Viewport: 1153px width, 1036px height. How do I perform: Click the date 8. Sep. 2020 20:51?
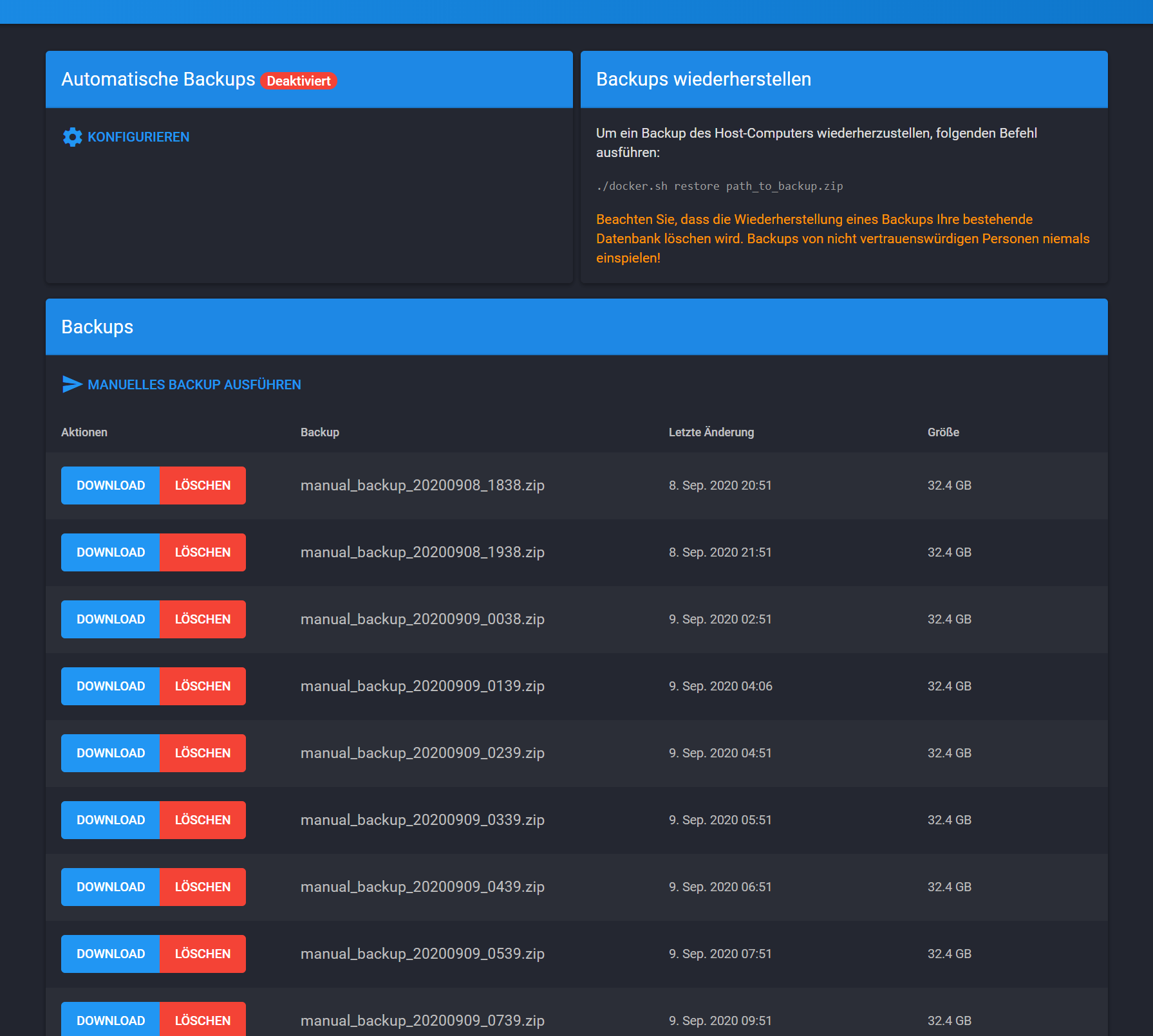[720, 485]
